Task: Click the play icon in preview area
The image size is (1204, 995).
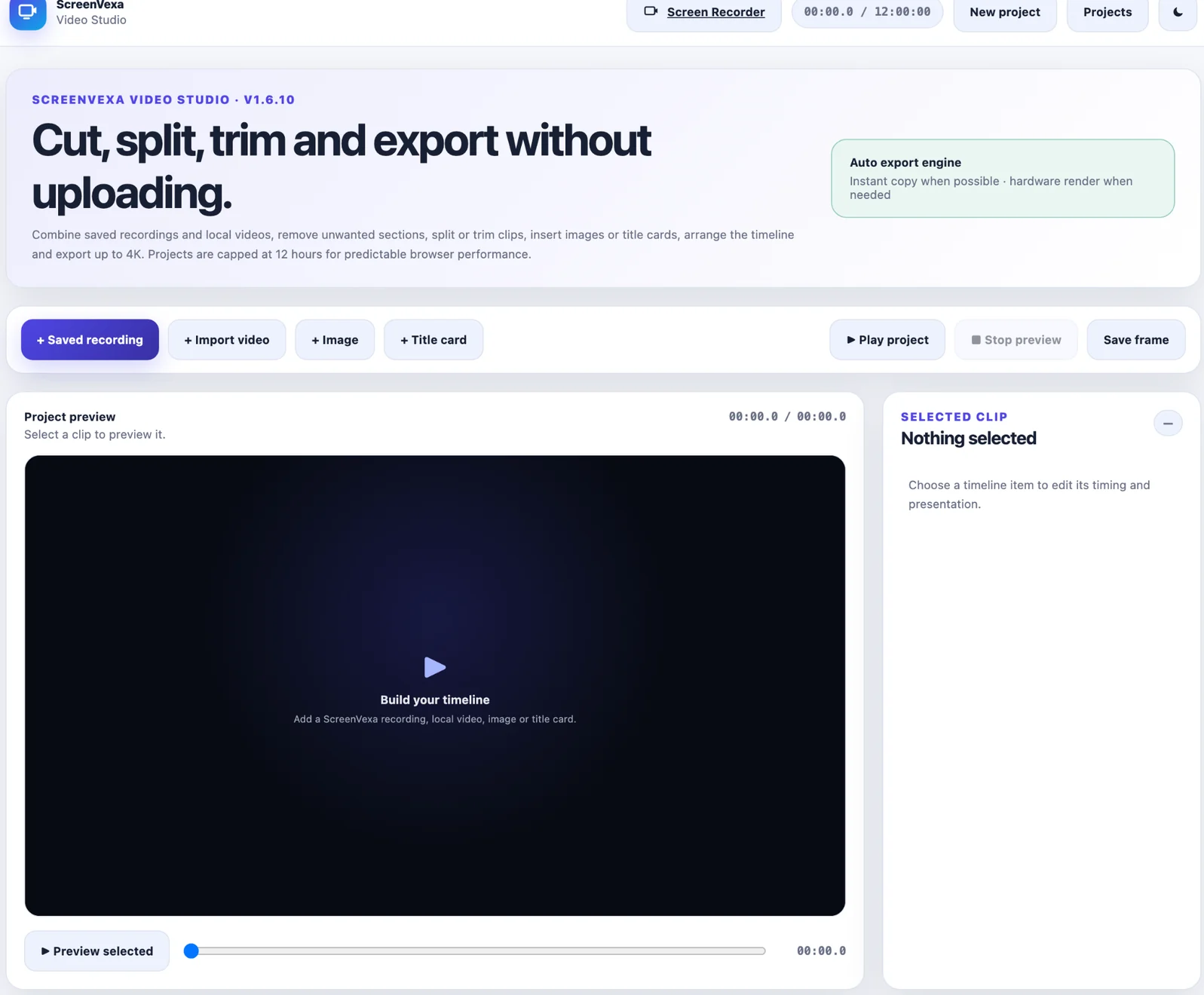Action: (434, 667)
